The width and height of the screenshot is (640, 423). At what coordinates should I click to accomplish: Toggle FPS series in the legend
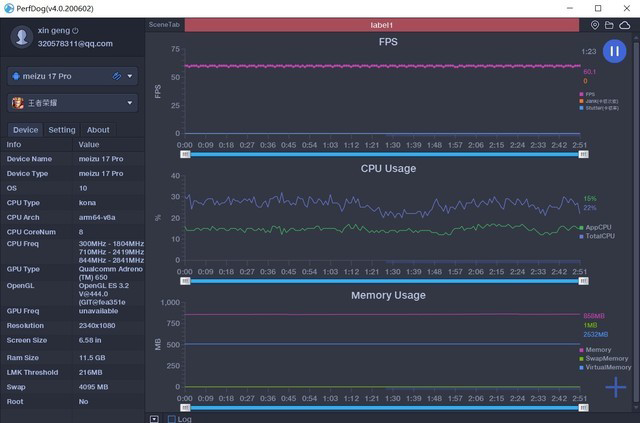589,94
